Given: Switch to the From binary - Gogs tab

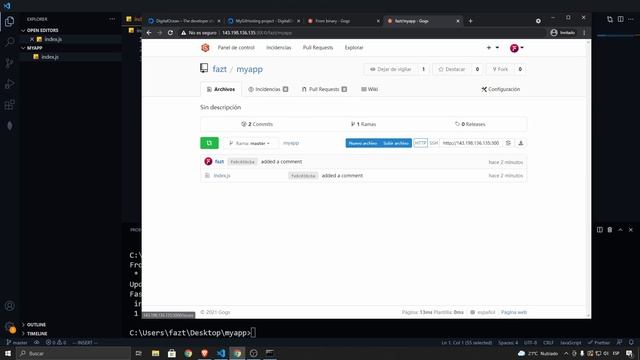Looking at the screenshot, I should pyautogui.click(x=342, y=21).
